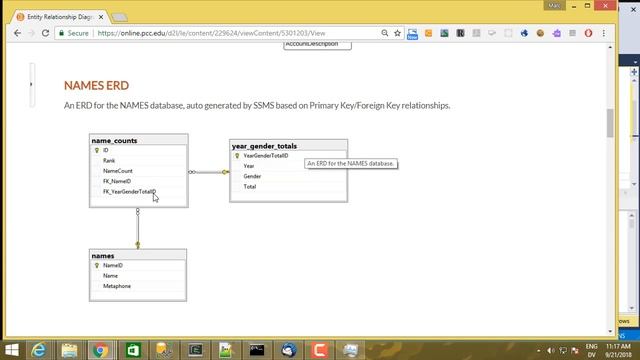Open the Thunderbird taskbar icon
The image size is (640, 360).
click(x=288, y=350)
